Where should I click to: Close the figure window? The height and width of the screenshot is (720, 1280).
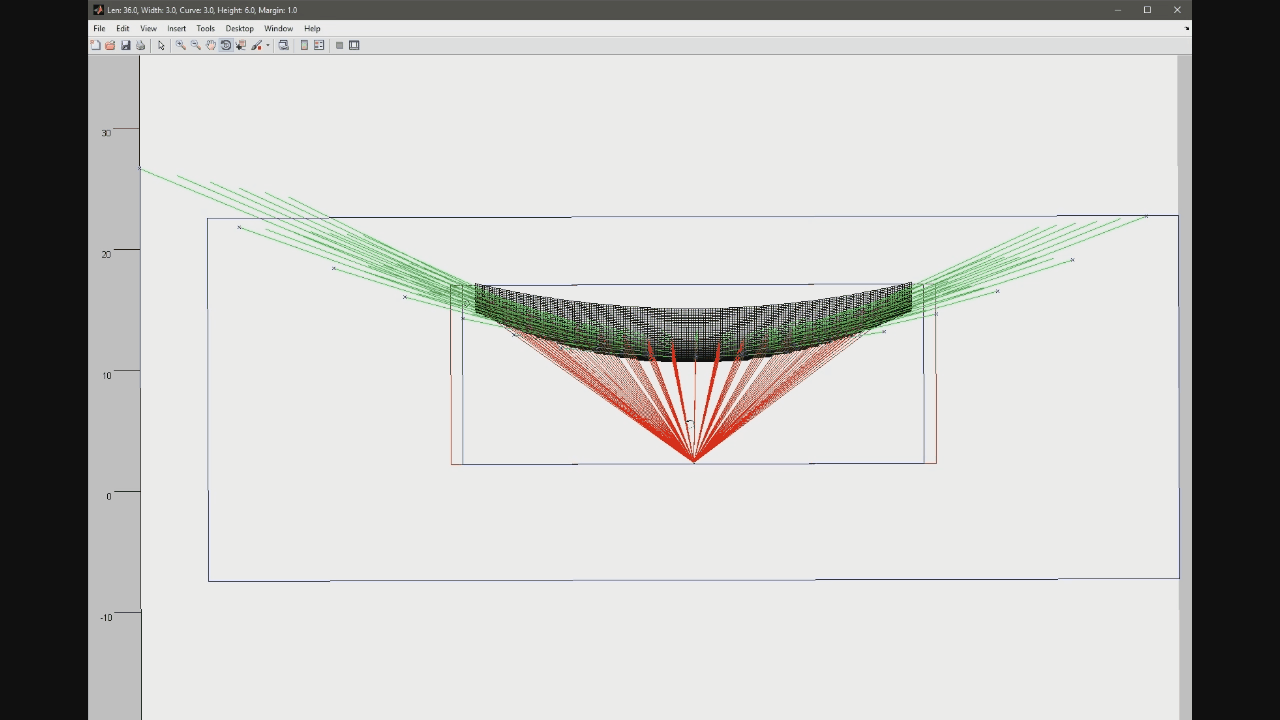[x=1177, y=10]
